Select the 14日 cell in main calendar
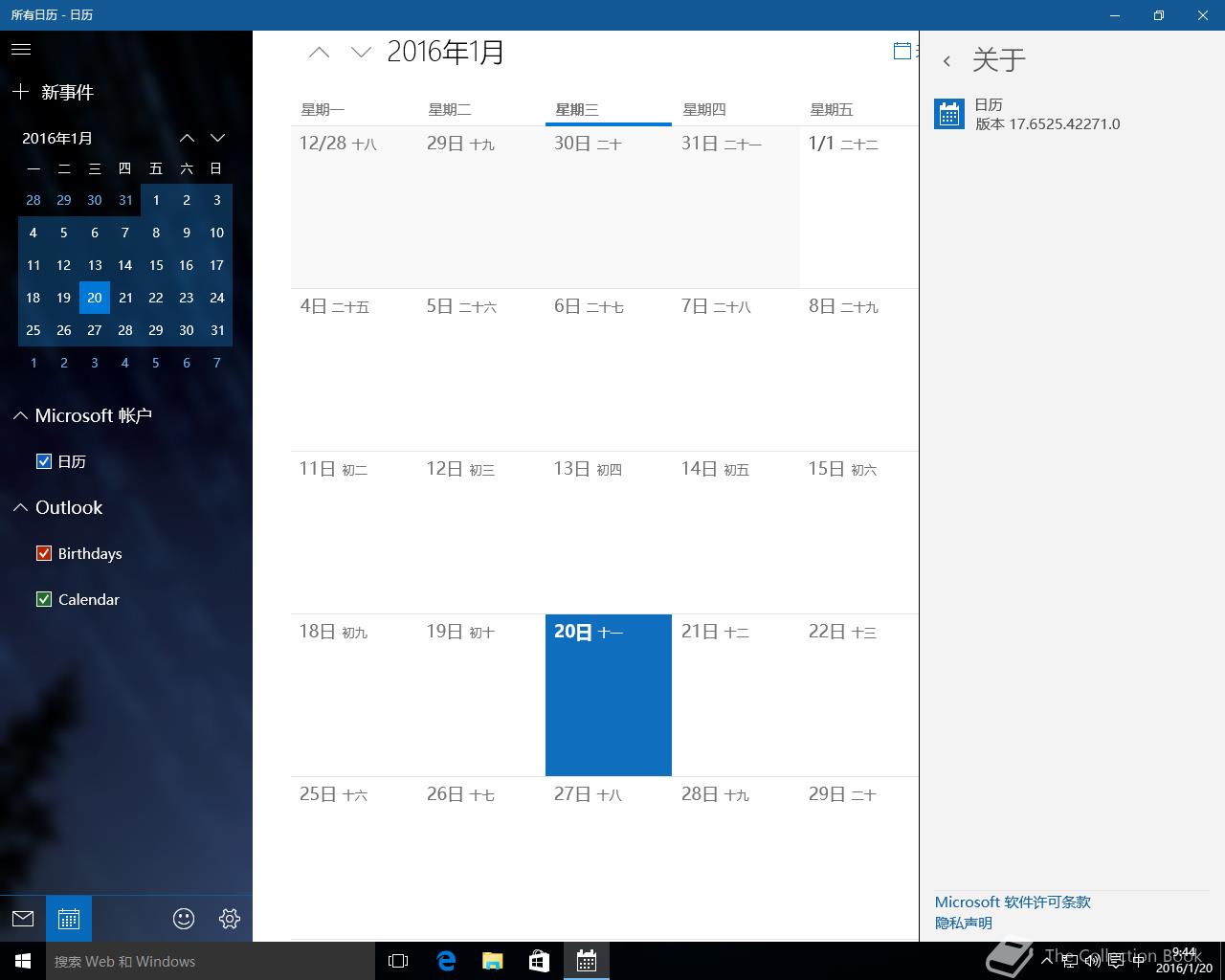This screenshot has height=980, width=1225. [x=736, y=532]
